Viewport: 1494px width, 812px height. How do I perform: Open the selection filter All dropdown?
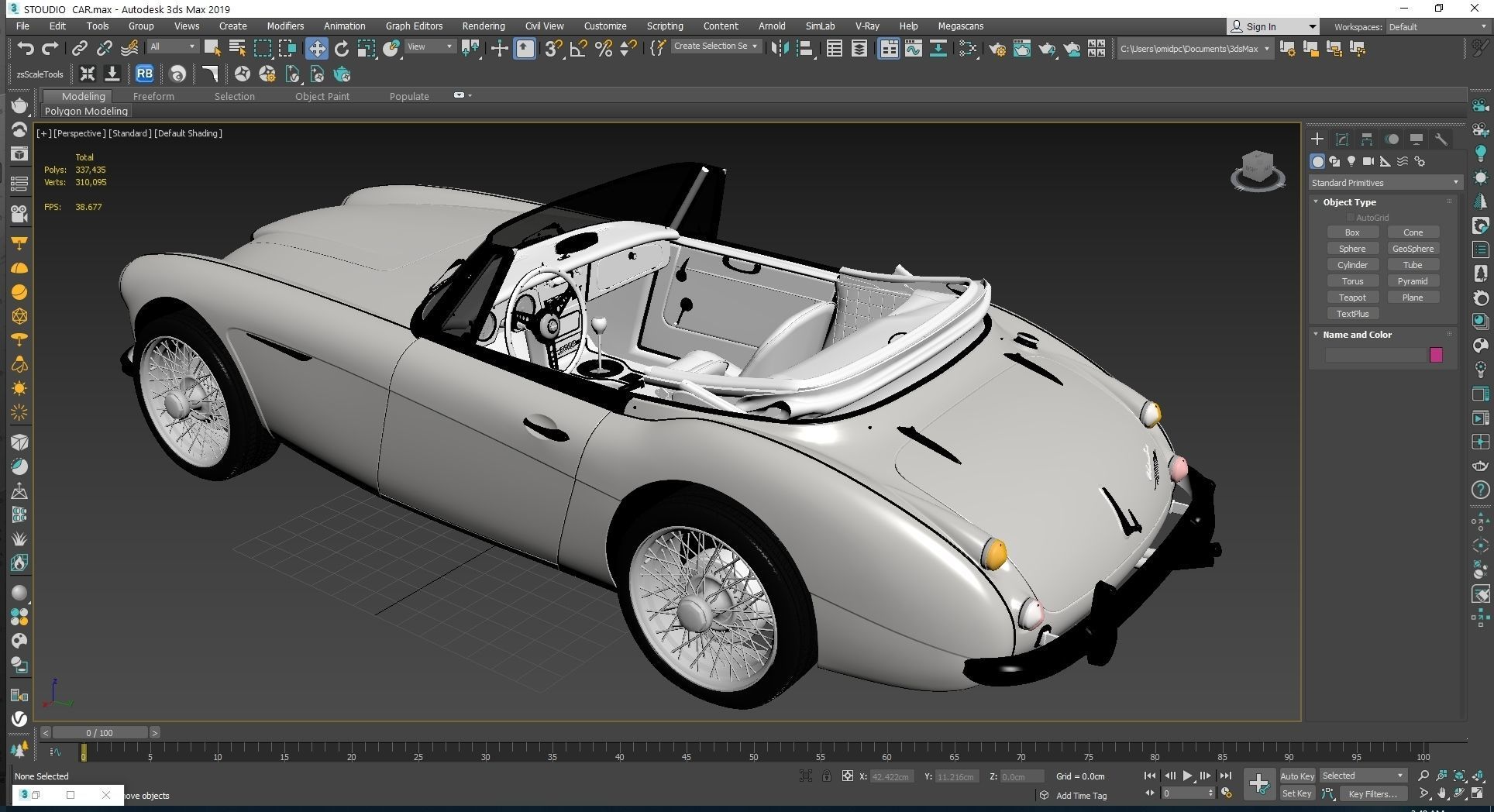click(x=172, y=46)
